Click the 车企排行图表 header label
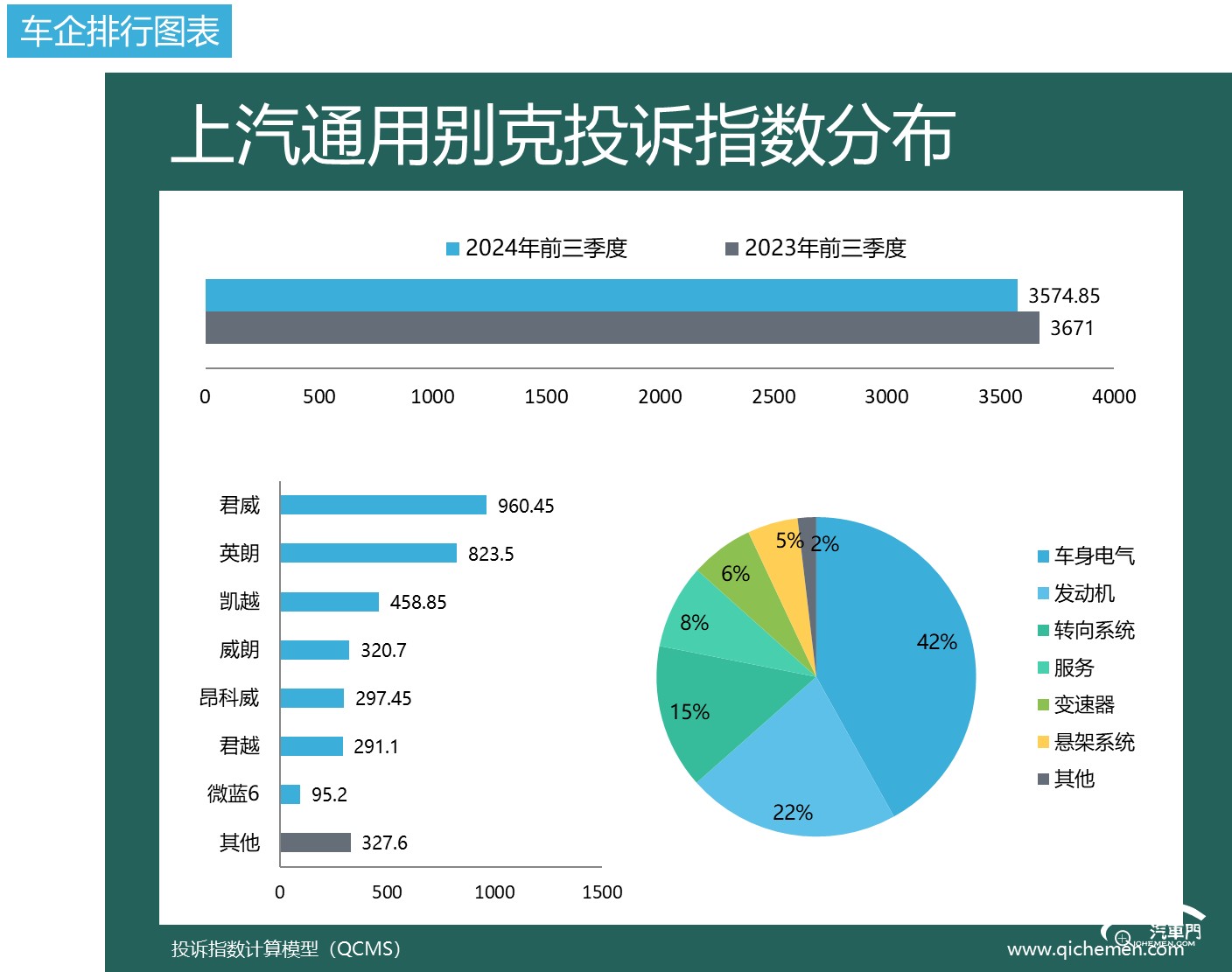 coord(119,31)
